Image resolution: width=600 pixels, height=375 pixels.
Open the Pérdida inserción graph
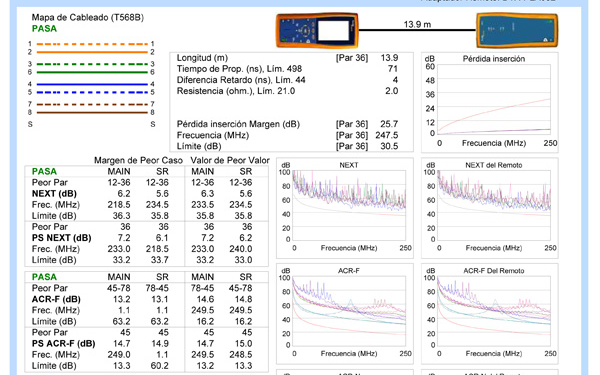tap(490, 102)
